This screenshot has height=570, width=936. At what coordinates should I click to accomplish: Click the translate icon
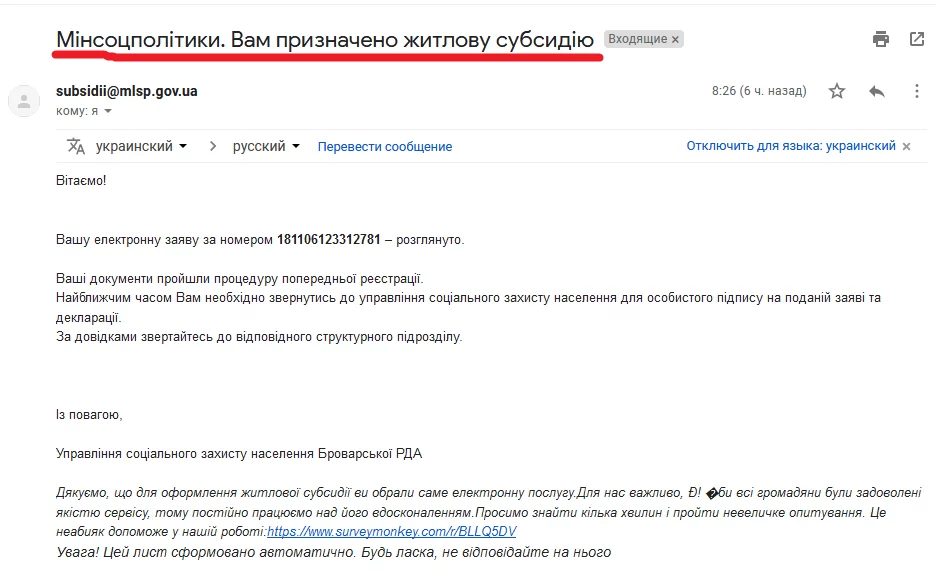pos(76,146)
